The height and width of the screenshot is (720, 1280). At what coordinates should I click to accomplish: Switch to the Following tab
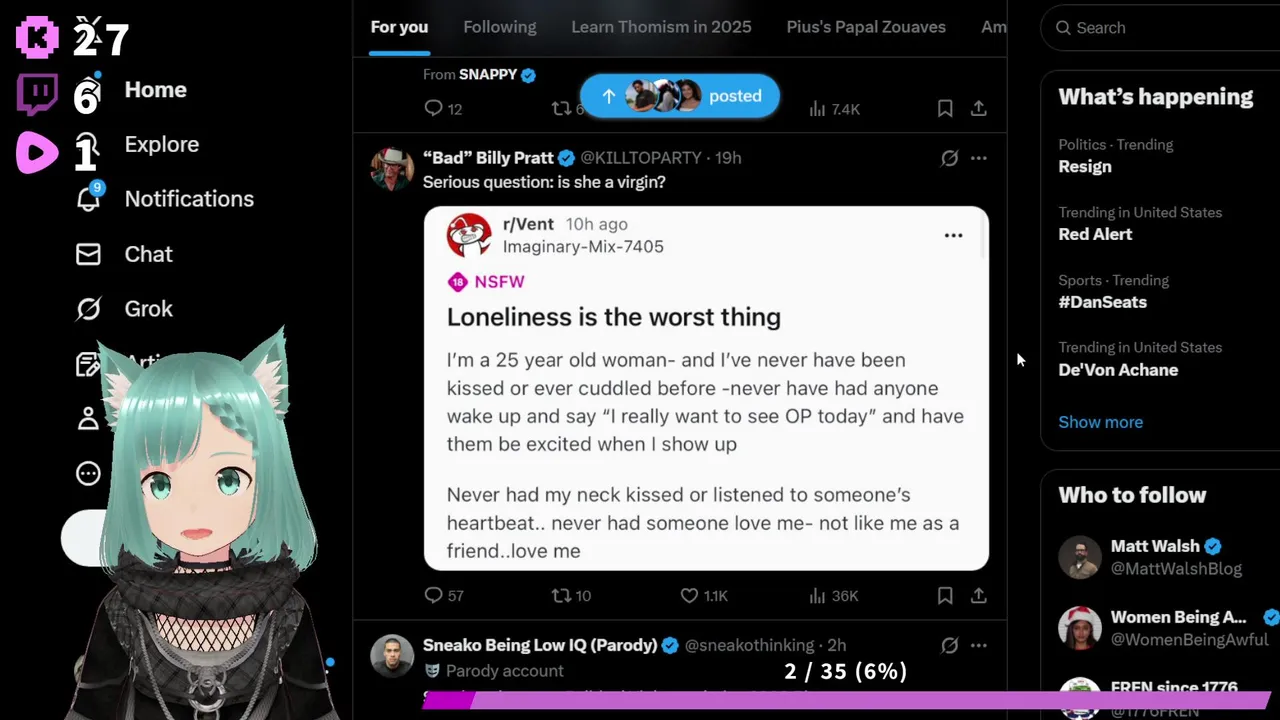pos(500,27)
